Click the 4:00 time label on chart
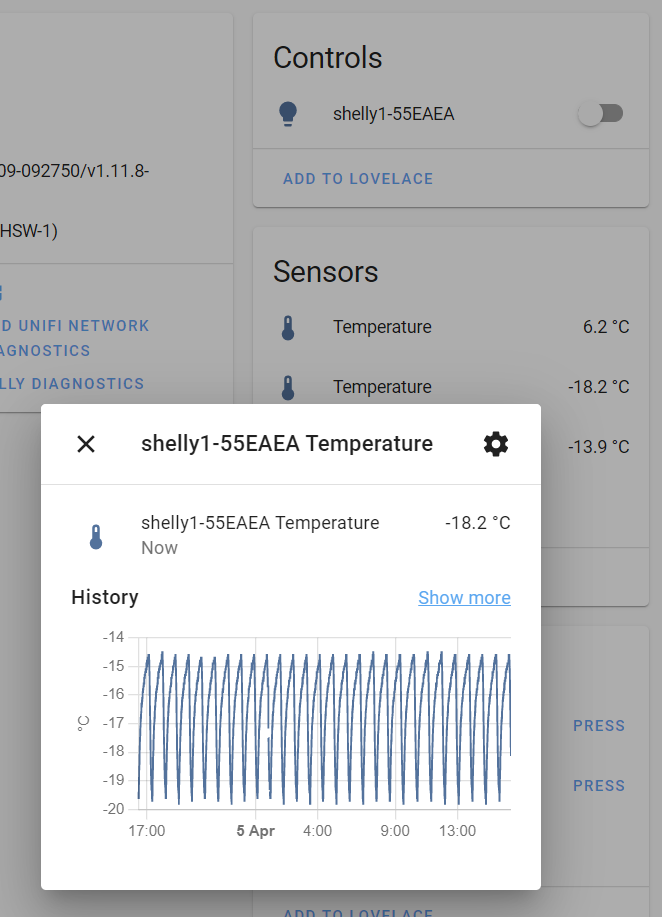 point(318,831)
